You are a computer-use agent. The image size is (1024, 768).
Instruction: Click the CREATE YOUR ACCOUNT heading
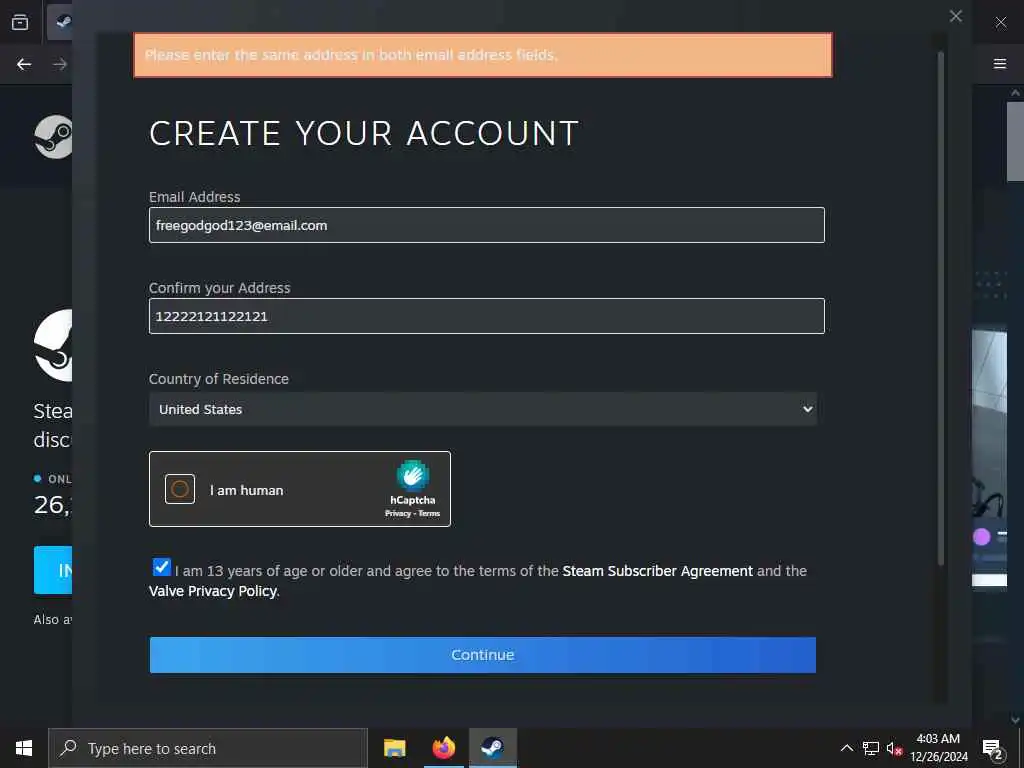[x=364, y=133]
